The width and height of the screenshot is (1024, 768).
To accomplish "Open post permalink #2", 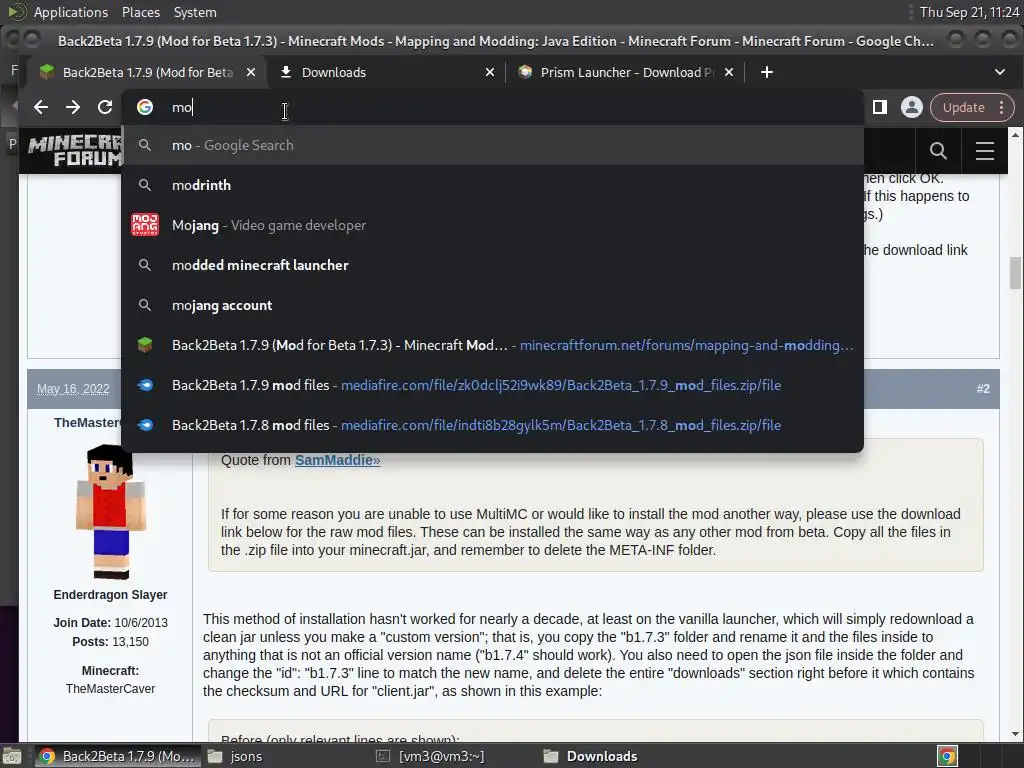I will [983, 389].
